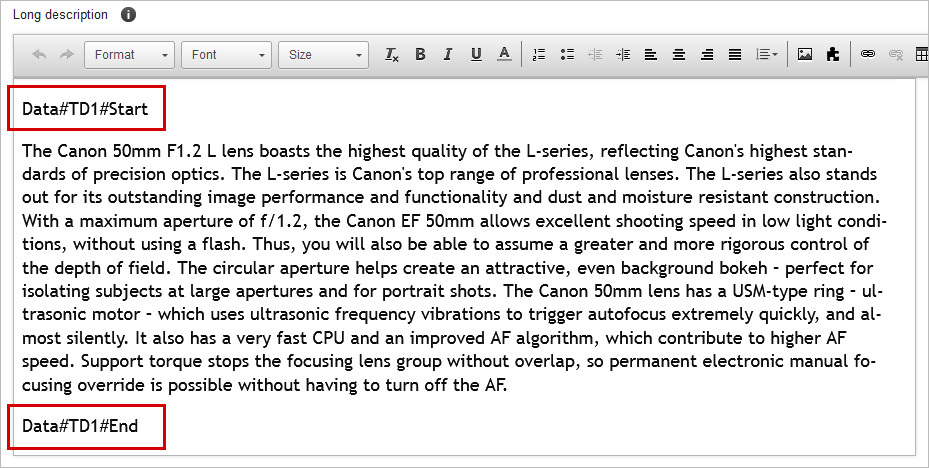This screenshot has width=929, height=468.
Task: Toggle bold formatting
Action: [x=420, y=55]
